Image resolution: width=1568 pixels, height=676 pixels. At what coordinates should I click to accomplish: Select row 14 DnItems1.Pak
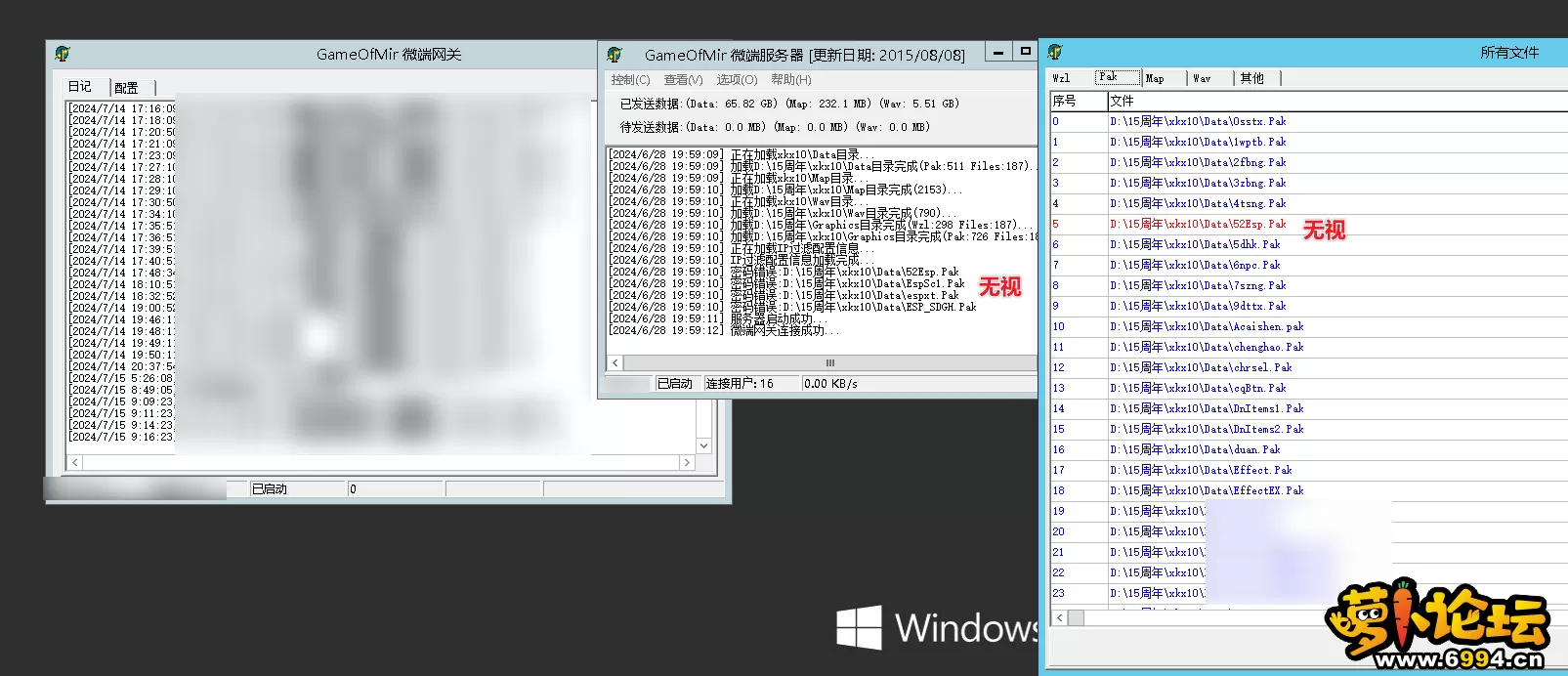(x=1309, y=409)
